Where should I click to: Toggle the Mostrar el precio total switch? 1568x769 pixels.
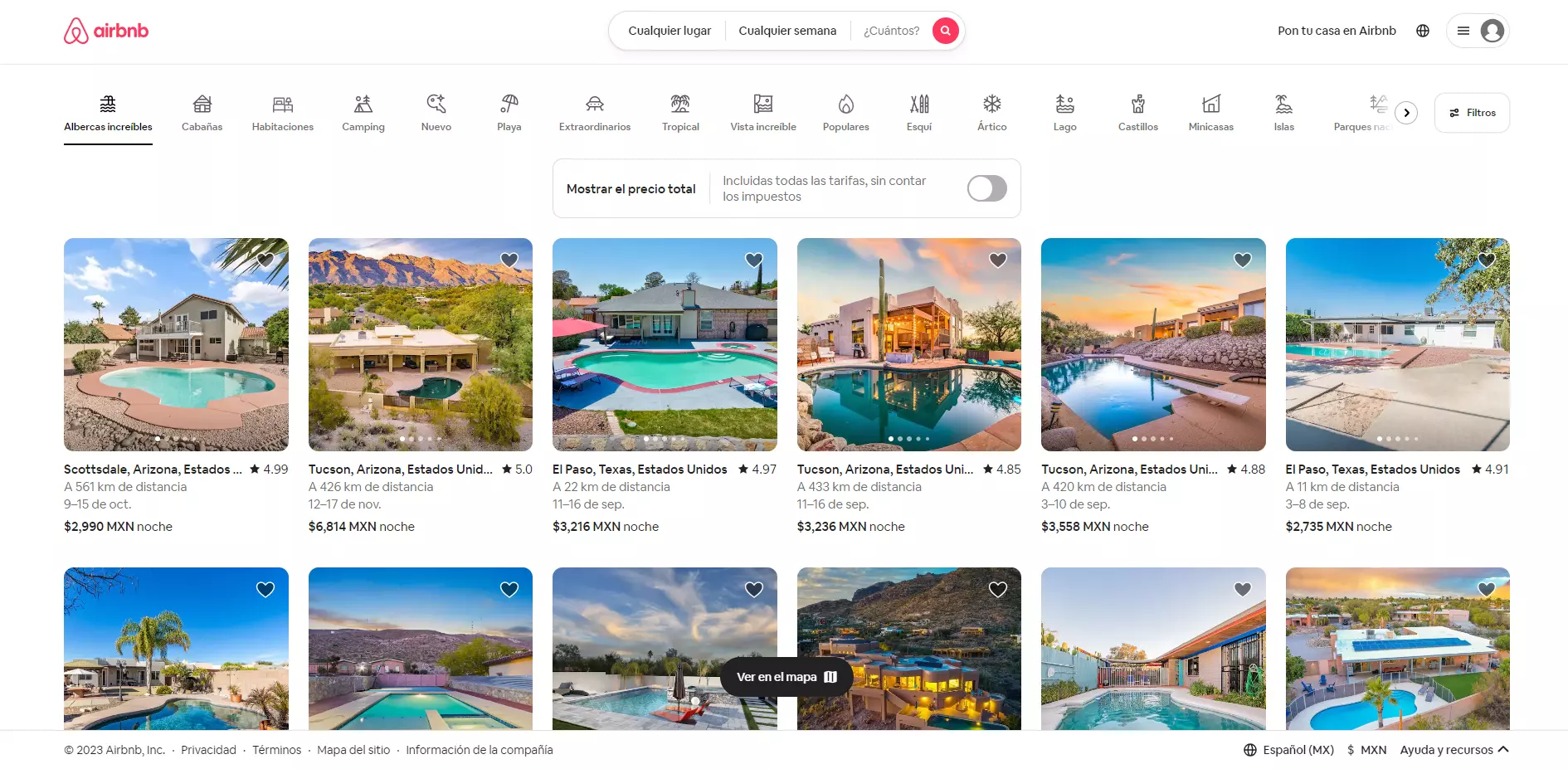pos(986,188)
